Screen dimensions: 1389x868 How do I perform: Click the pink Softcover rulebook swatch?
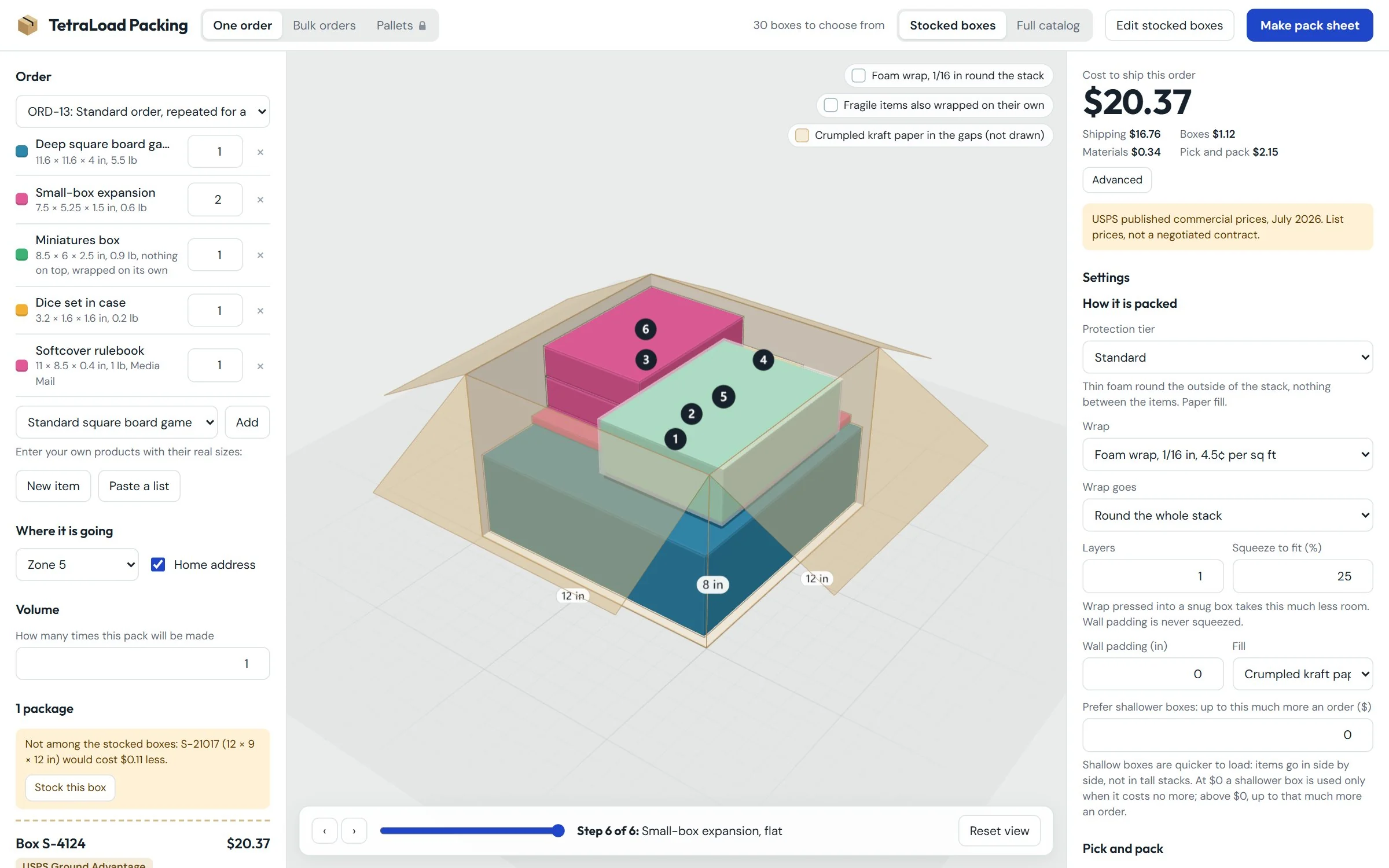(x=22, y=366)
